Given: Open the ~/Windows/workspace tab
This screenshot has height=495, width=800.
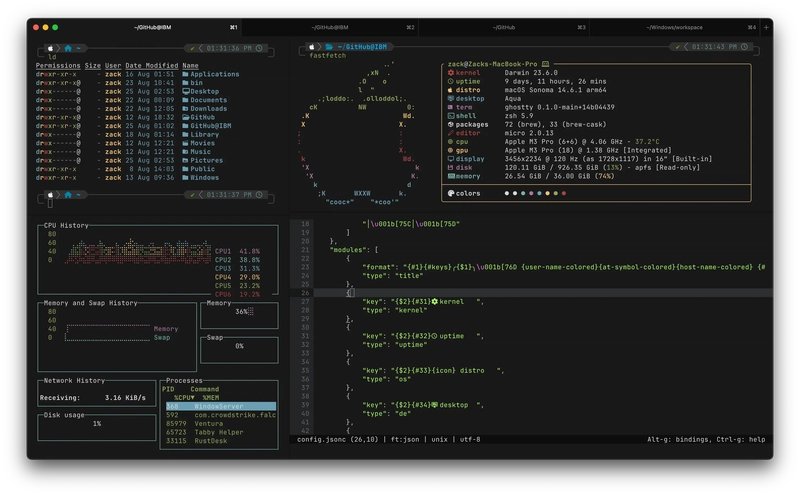Looking at the screenshot, I should 674,28.
